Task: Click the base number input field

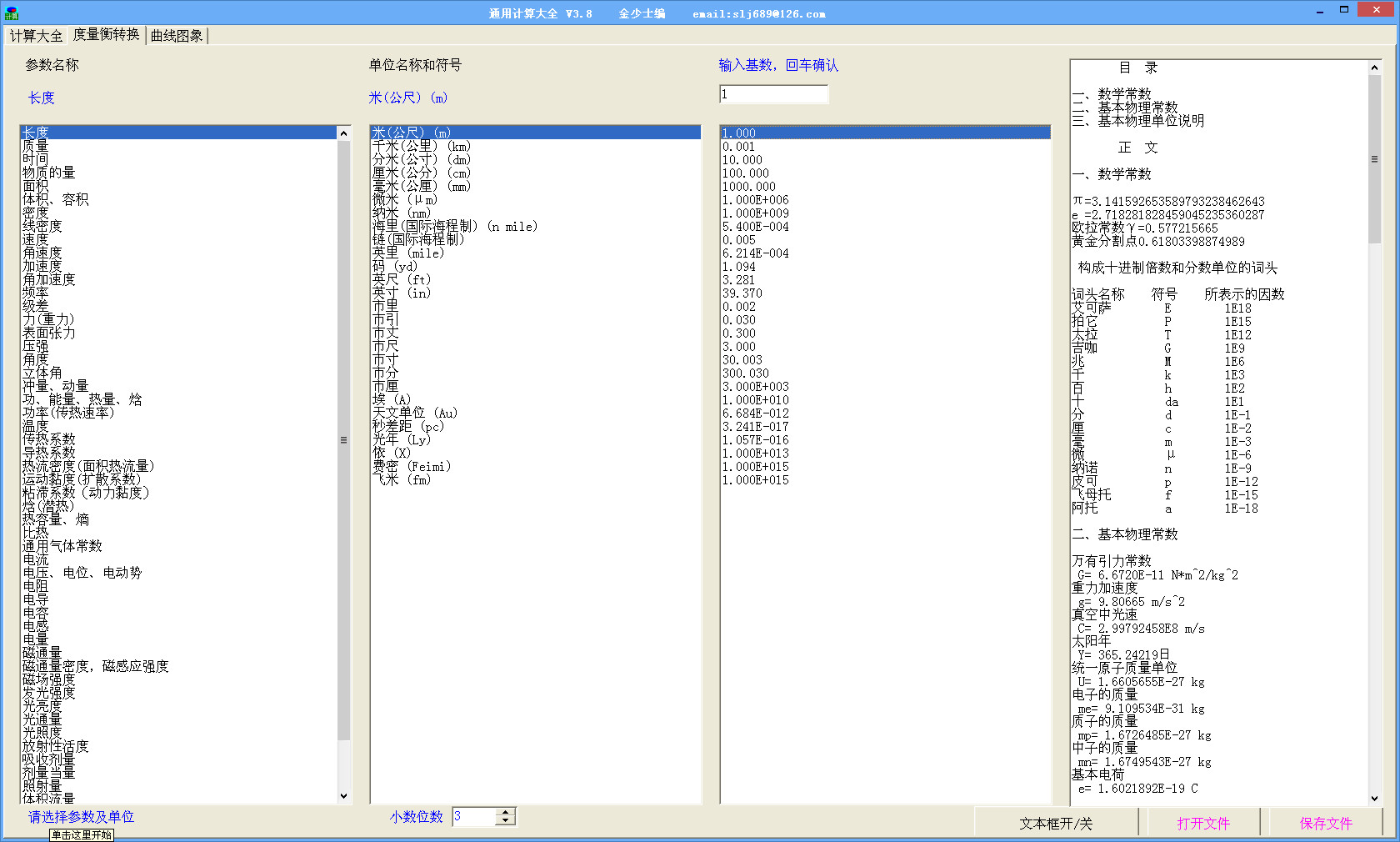Action: [773, 94]
